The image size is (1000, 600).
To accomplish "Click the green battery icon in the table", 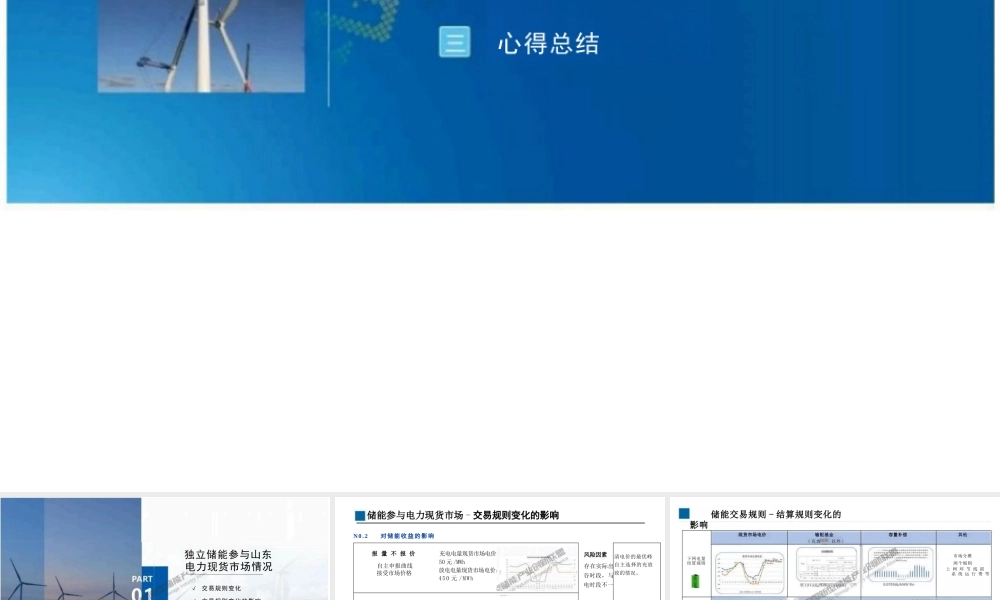I will tap(695, 581).
